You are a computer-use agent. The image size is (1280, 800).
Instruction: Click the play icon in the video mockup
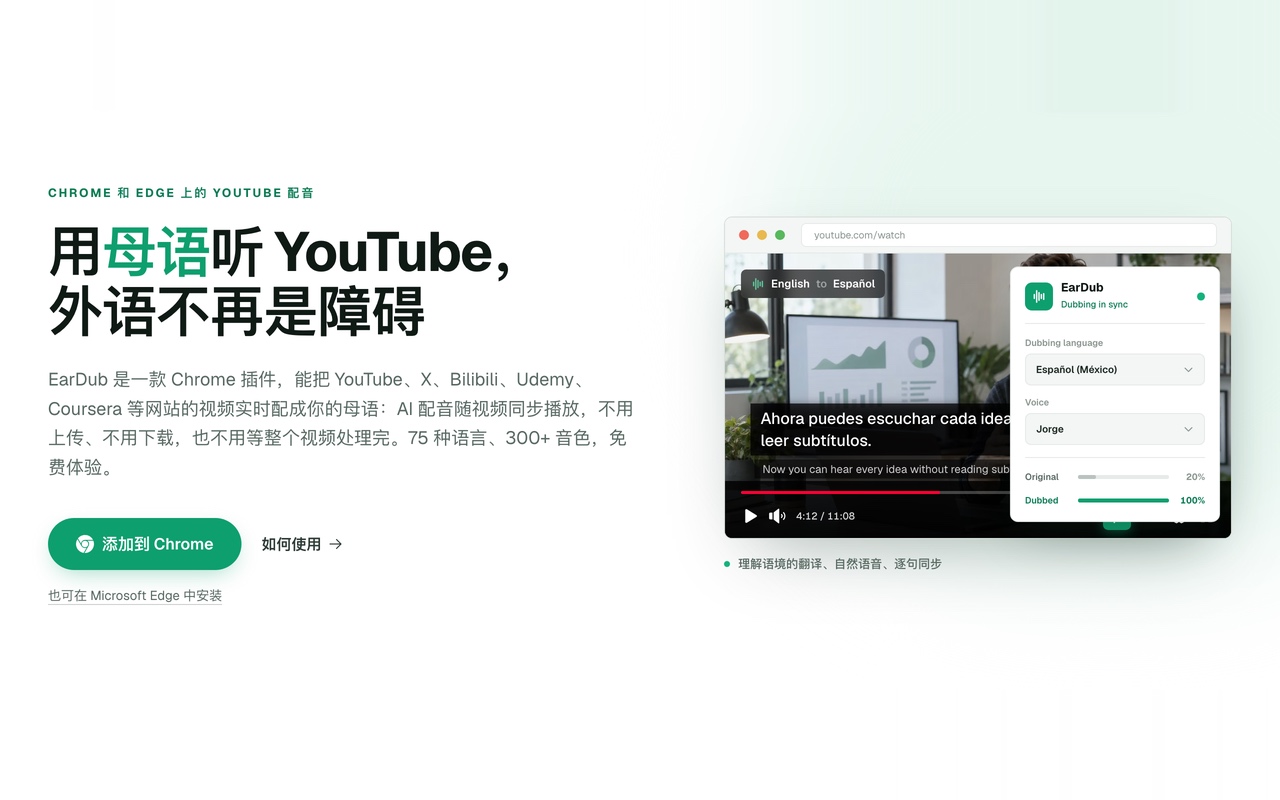(751, 516)
